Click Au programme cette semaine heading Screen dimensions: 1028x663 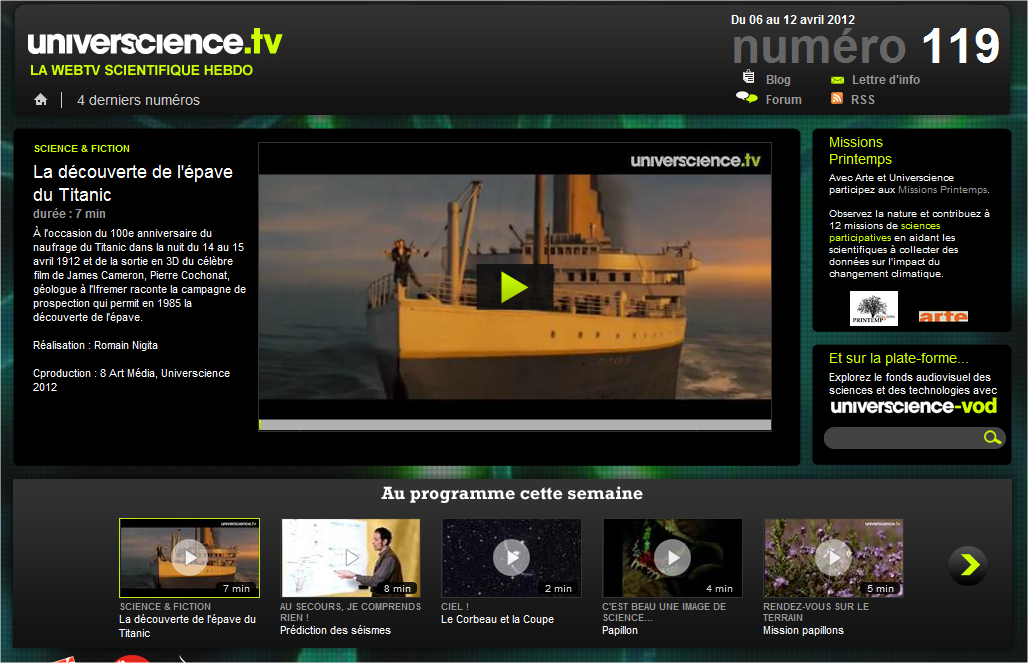(x=512, y=493)
